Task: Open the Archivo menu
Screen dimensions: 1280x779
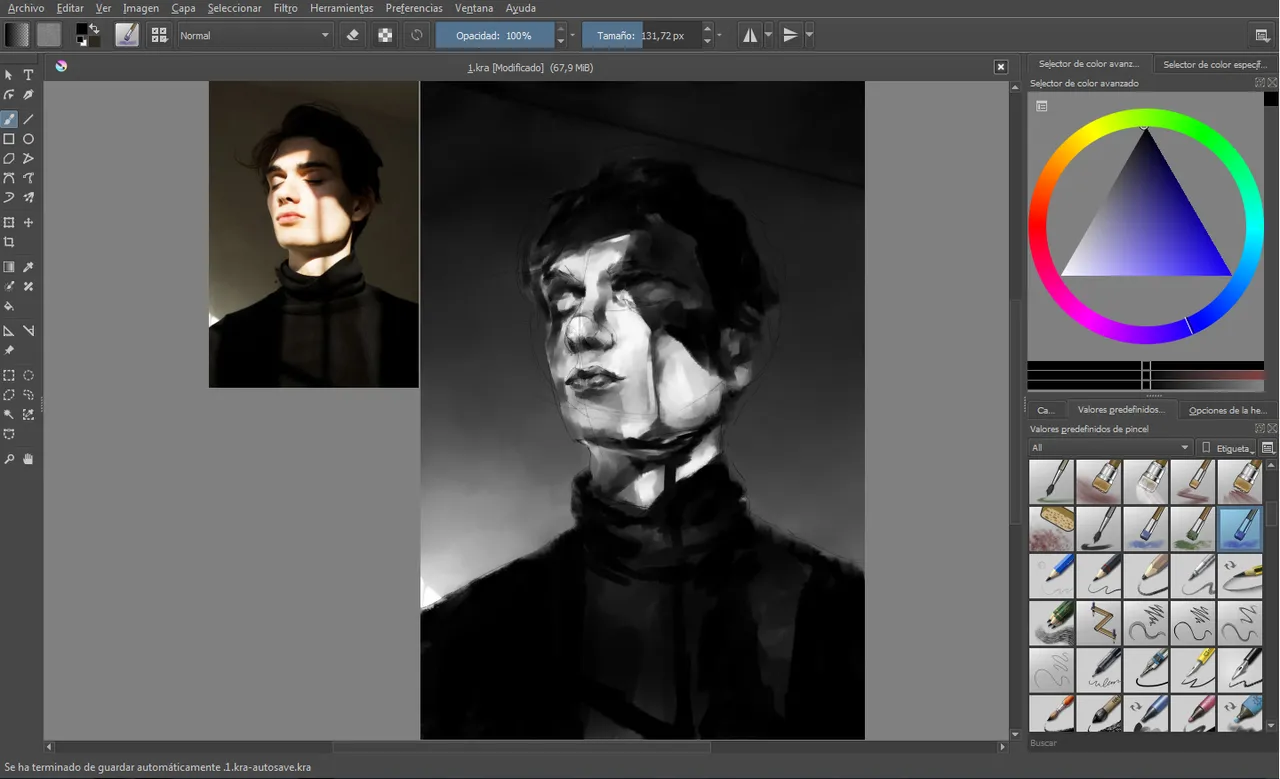Action: pos(26,8)
